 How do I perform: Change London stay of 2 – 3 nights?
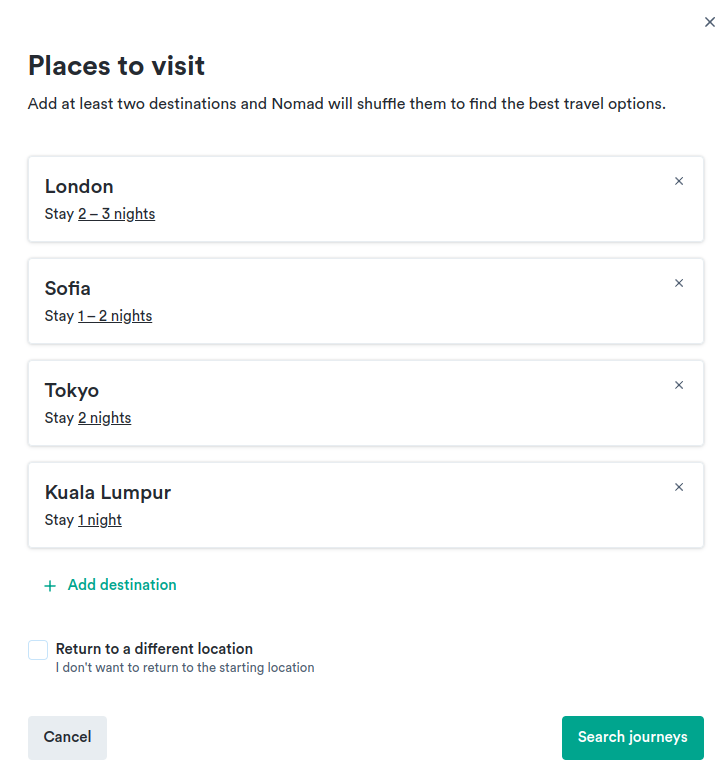click(116, 214)
